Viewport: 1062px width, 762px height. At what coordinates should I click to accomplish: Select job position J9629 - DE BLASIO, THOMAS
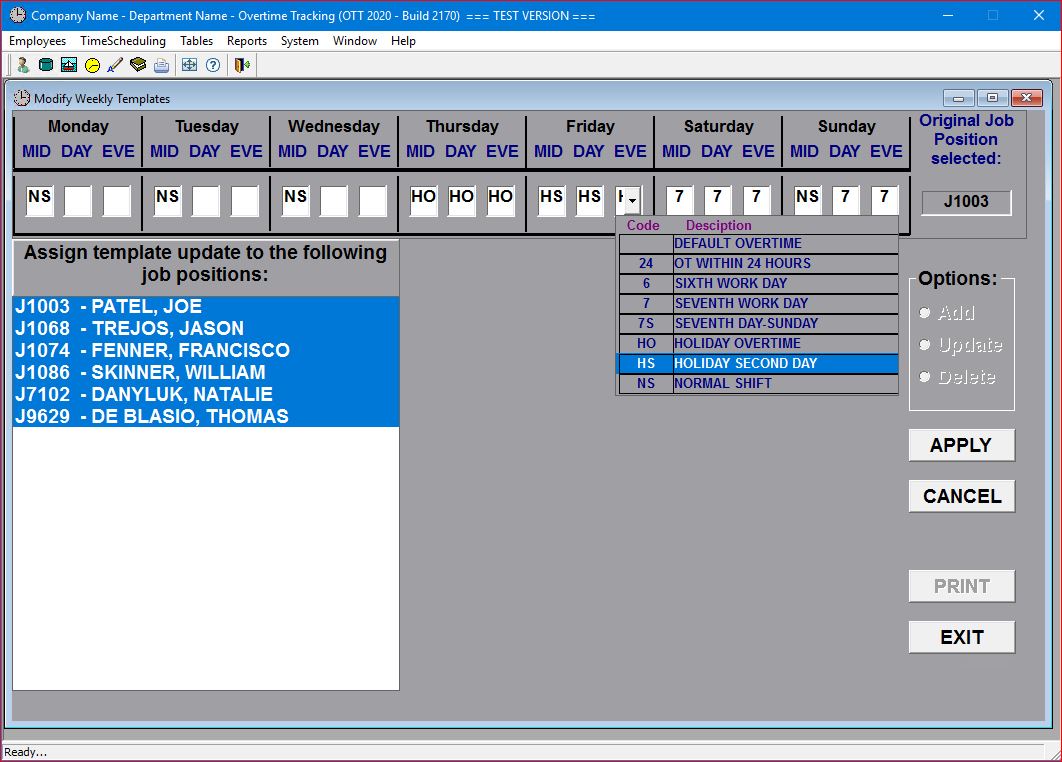[x=206, y=416]
